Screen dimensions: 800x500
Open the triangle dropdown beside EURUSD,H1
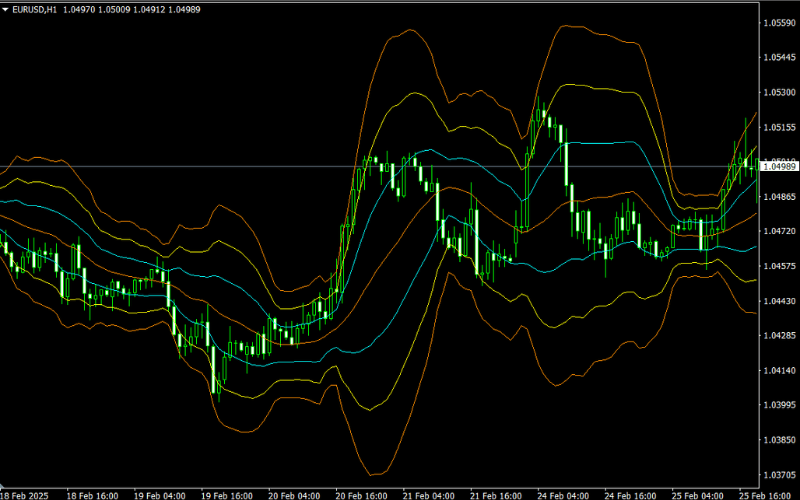[7, 8]
